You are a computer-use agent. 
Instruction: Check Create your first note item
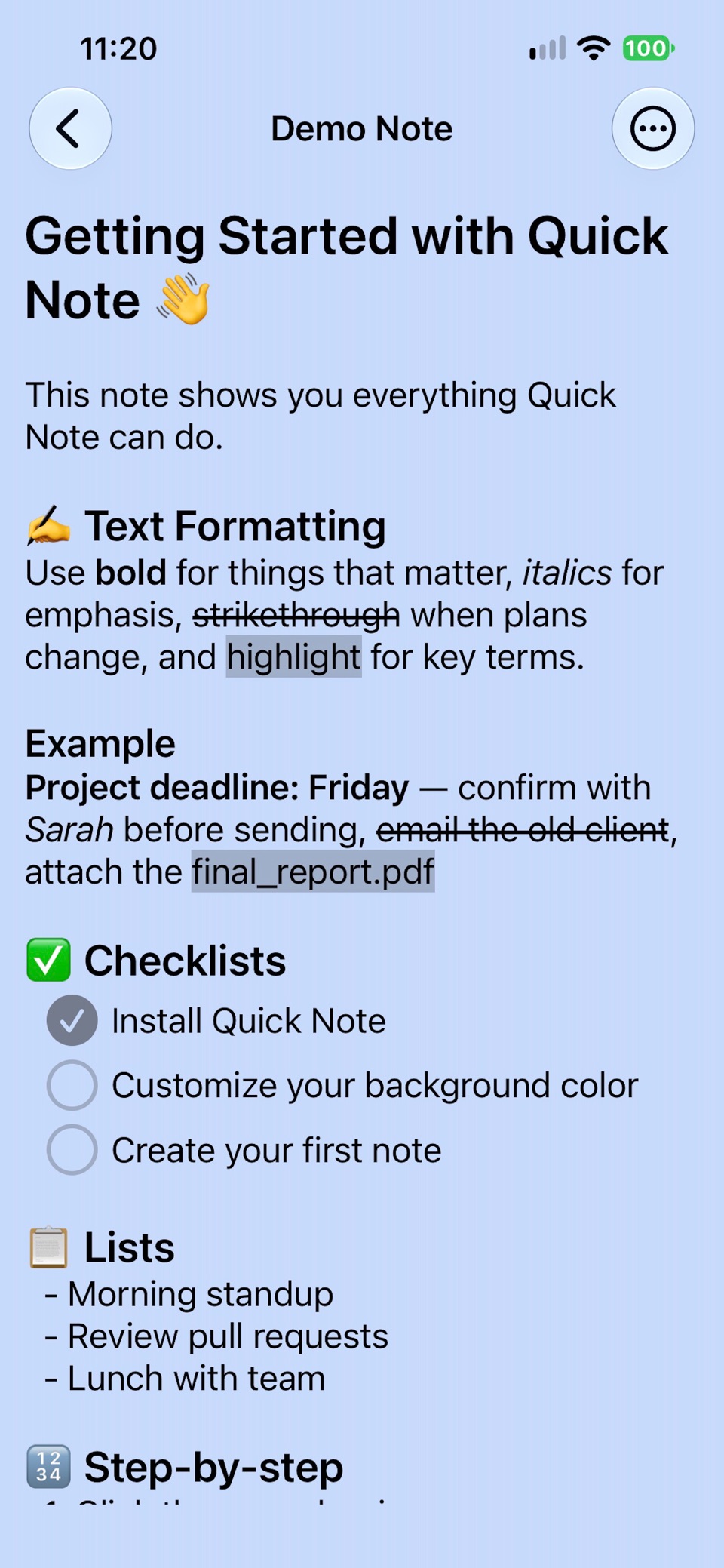(72, 1150)
